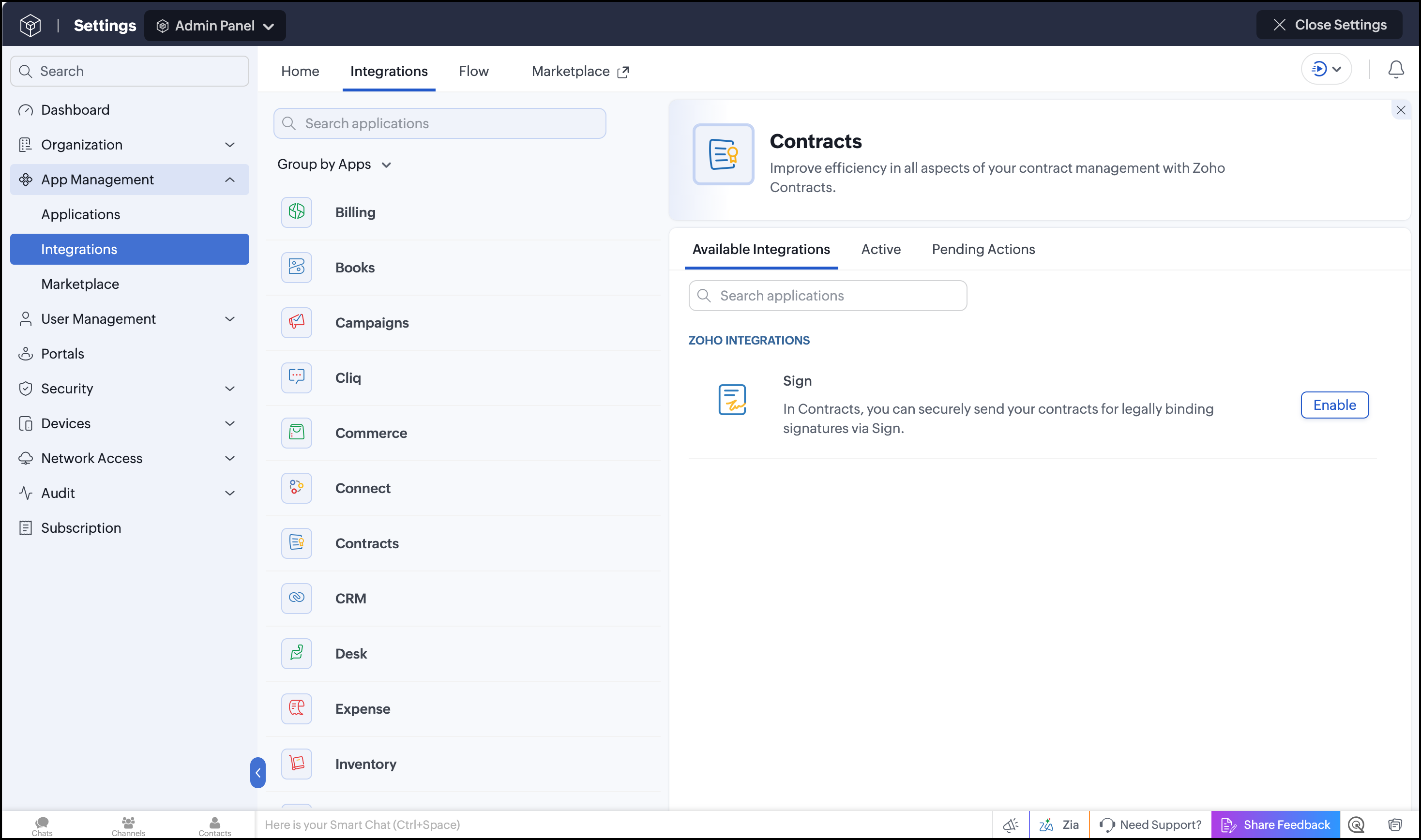Viewport: 1421px width, 840px height.
Task: Select Integrations in the sidebar
Action: pos(130,249)
